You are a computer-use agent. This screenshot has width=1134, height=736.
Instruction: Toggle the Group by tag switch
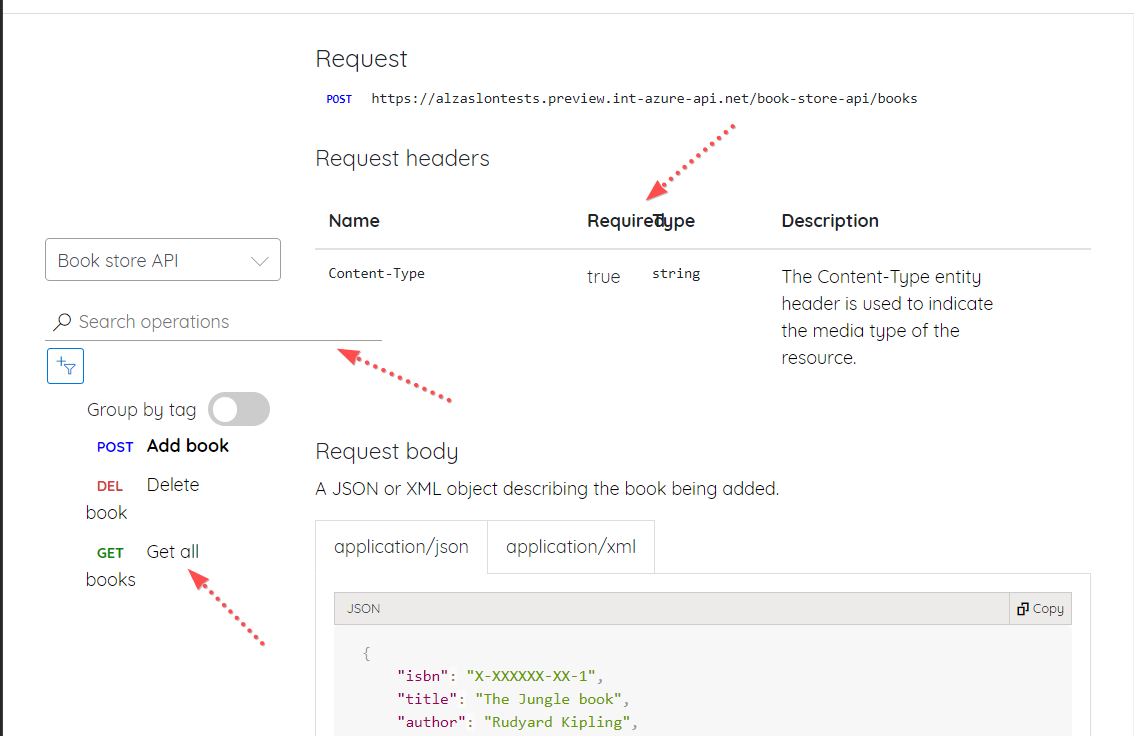[239, 409]
